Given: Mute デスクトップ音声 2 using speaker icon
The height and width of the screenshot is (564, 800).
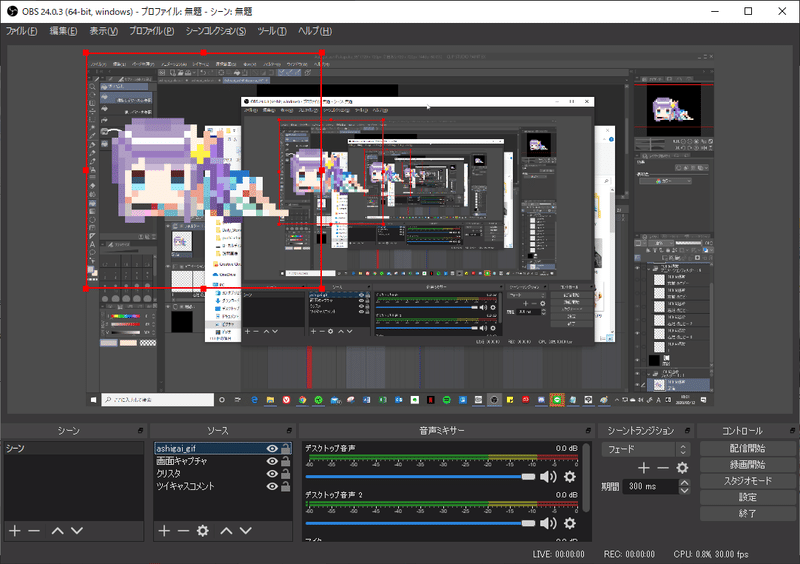Looking at the screenshot, I should [x=548, y=523].
